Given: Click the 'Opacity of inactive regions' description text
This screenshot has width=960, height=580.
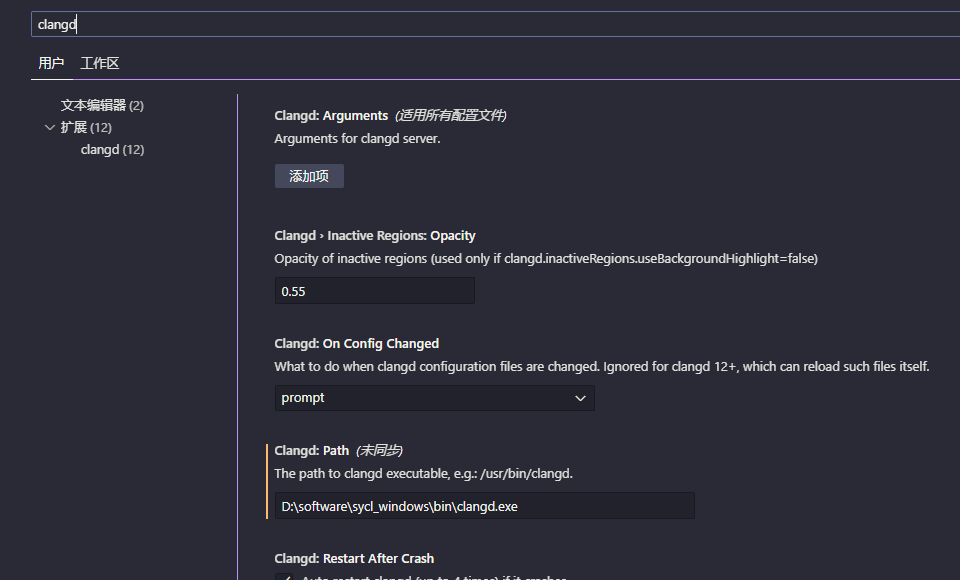Looking at the screenshot, I should coord(546,258).
